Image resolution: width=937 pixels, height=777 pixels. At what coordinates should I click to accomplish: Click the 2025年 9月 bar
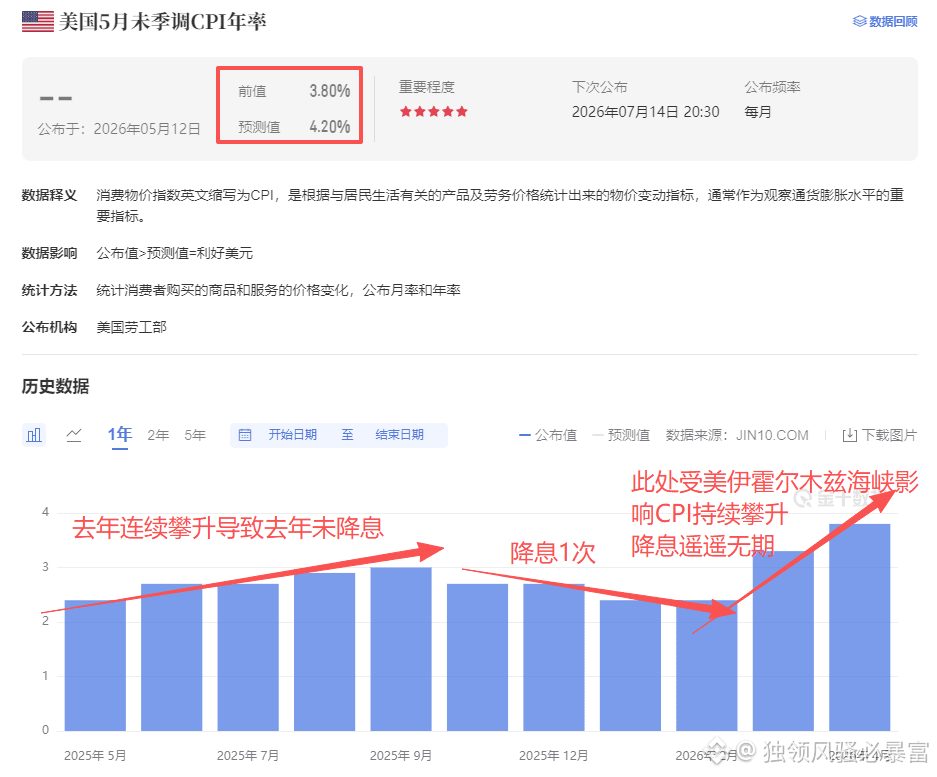(401, 649)
